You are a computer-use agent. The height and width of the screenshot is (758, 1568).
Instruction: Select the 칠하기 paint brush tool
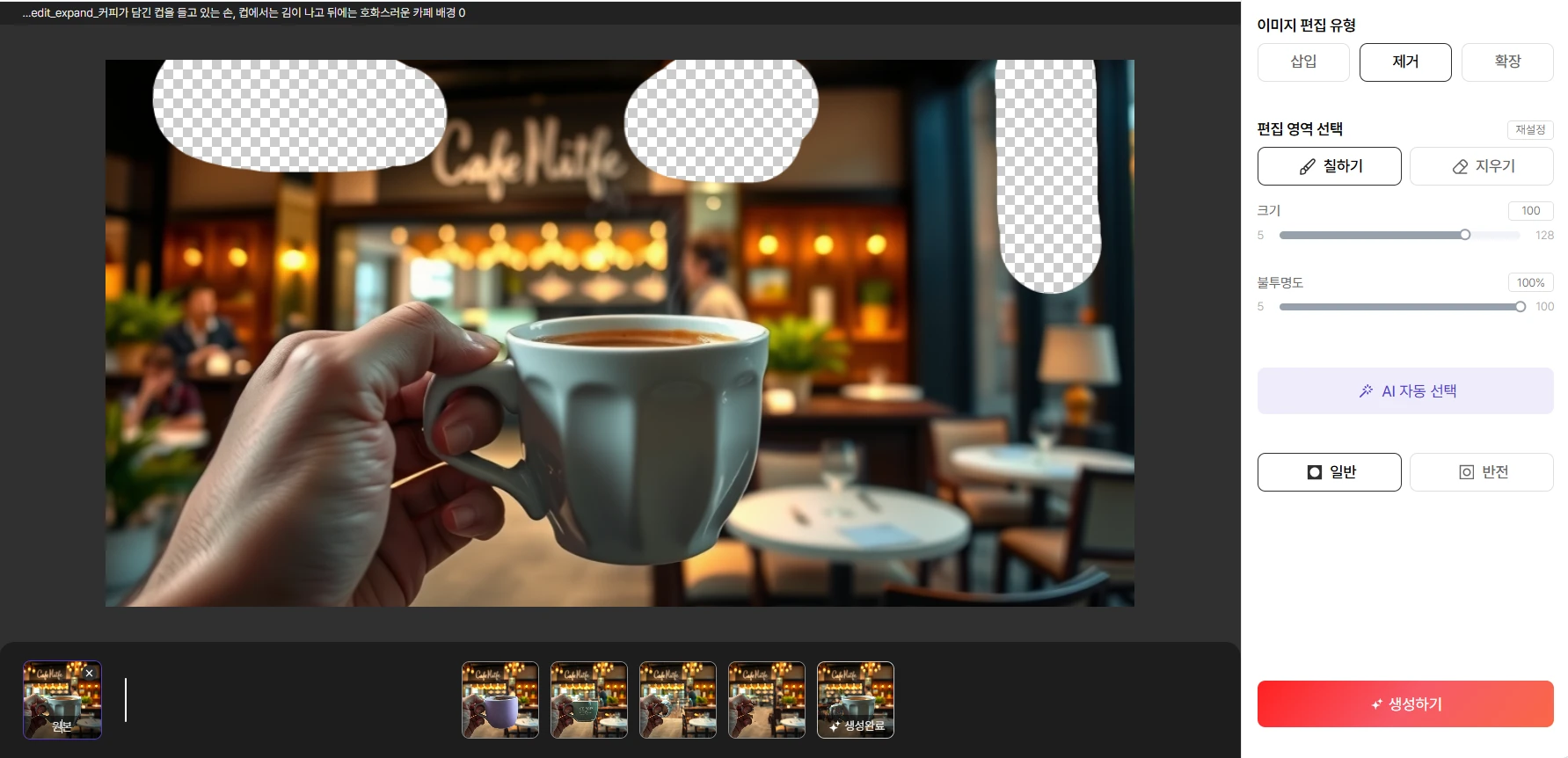1329,166
